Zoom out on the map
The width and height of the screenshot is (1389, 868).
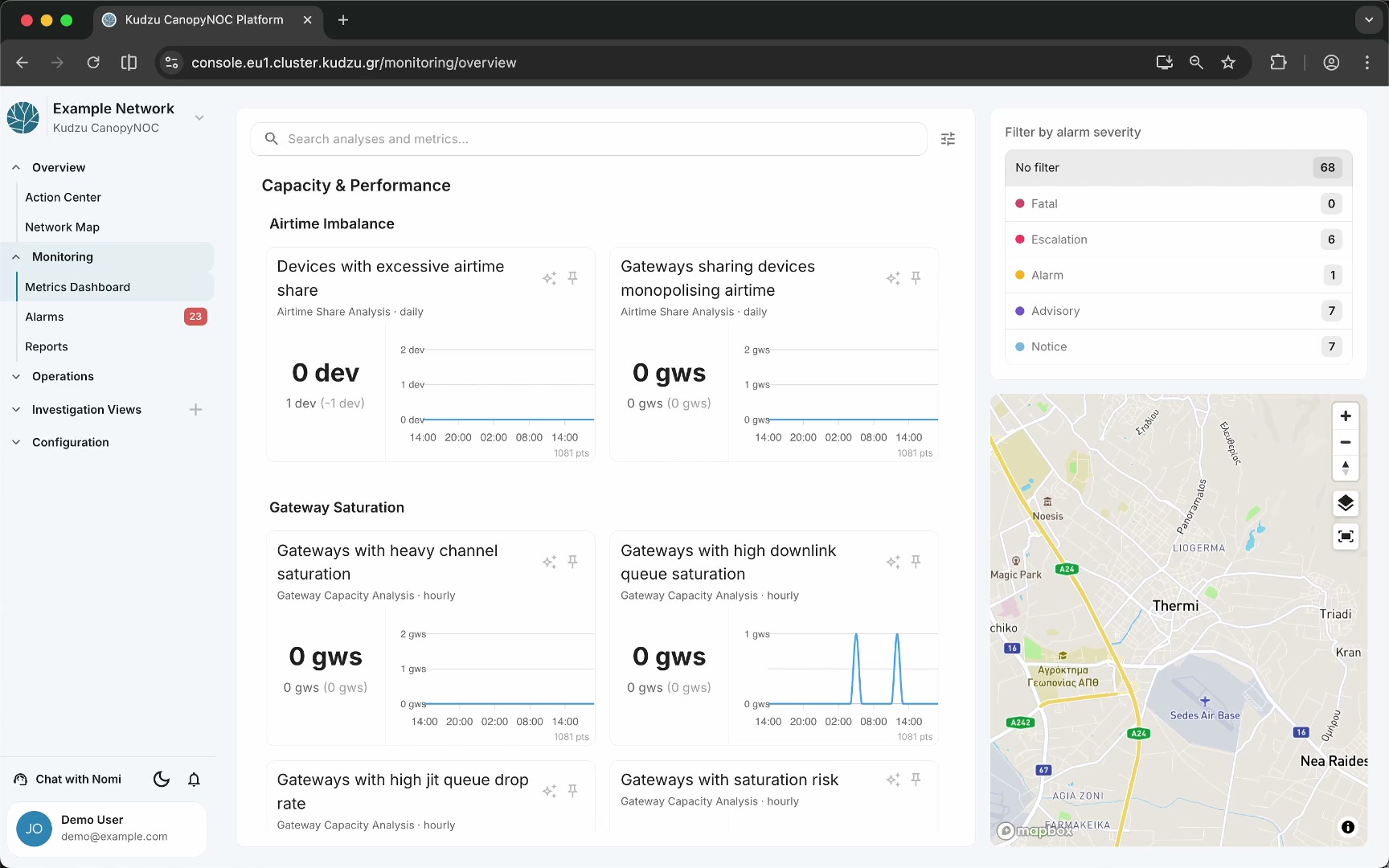coord(1346,442)
